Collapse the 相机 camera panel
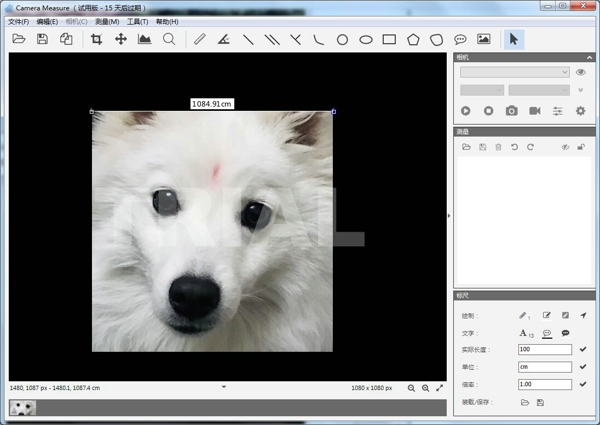This screenshot has height=425, width=600. coord(589,58)
